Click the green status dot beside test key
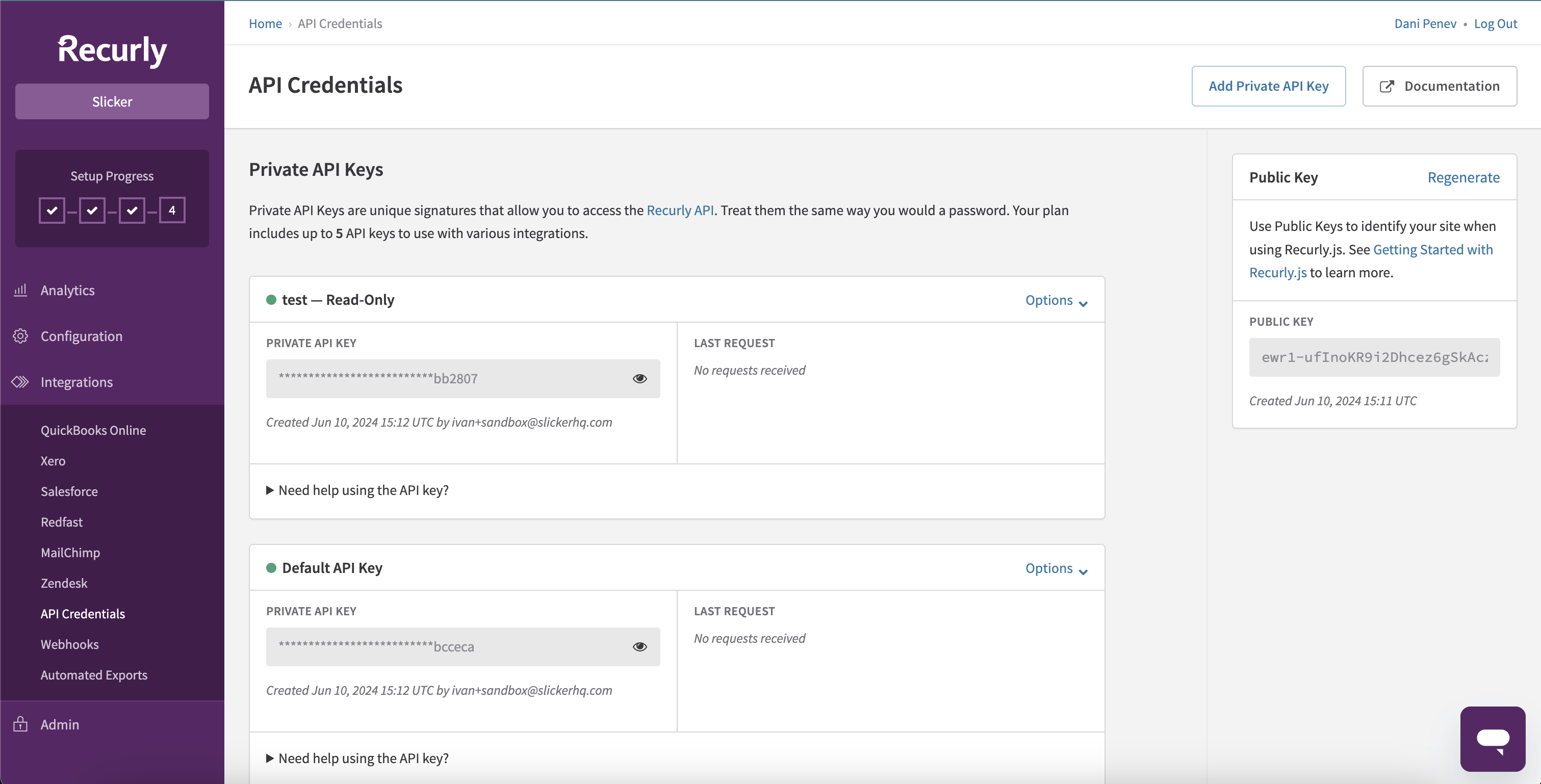This screenshot has width=1541, height=784. (272, 300)
